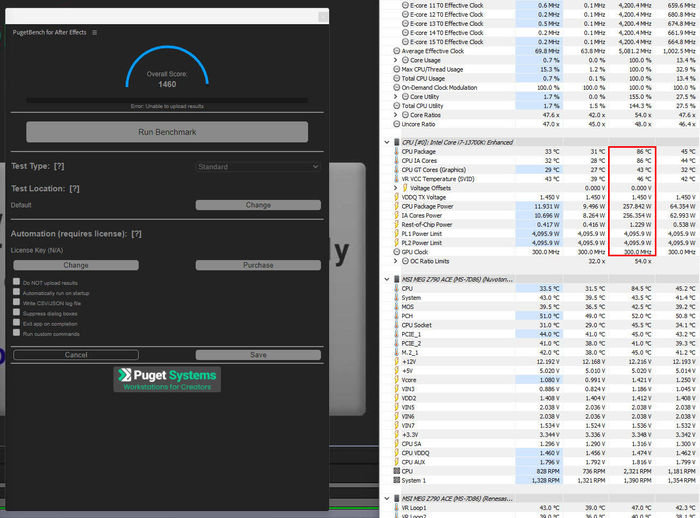Expand the Core Ratios row
The height and width of the screenshot is (518, 700).
395,115
